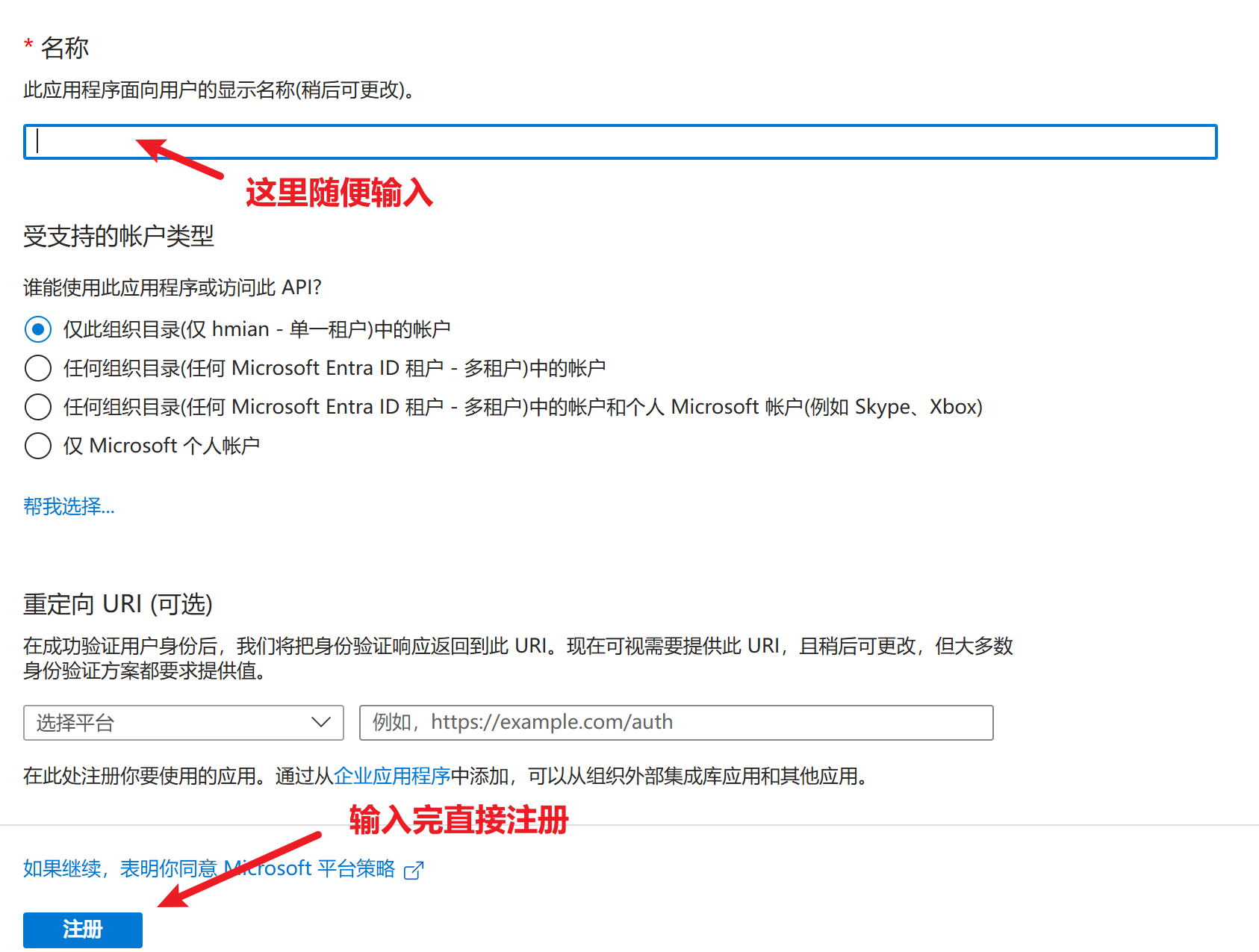Screen dimensions: 1259x952
Task: Choose multi-tenant Entra ID accounts only option
Action: point(38,368)
